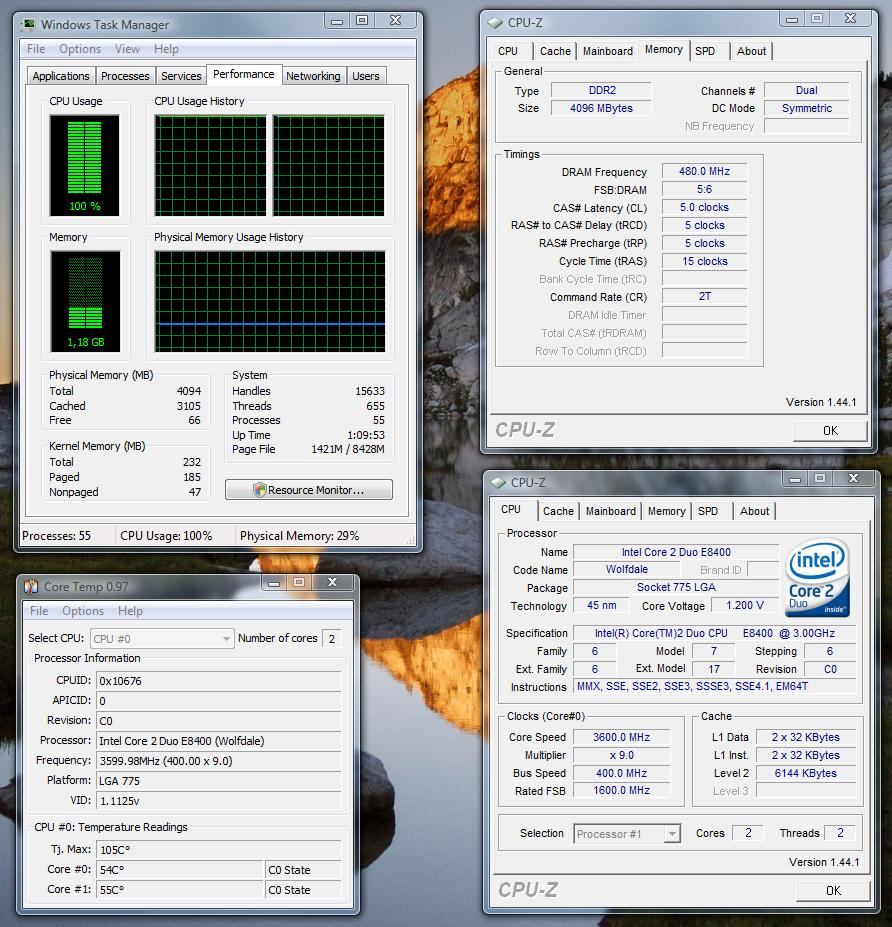The height and width of the screenshot is (927, 892).
Task: Click OK in the CPU-Z CPU window
Action: (833, 890)
